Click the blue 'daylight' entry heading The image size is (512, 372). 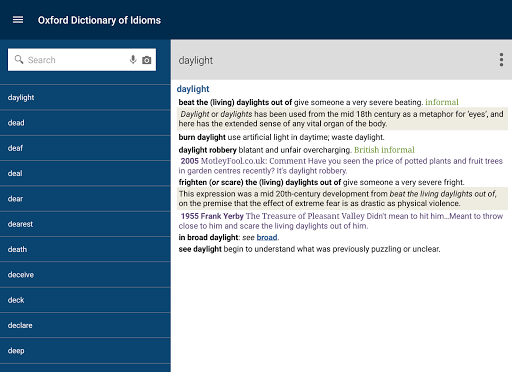[193, 89]
